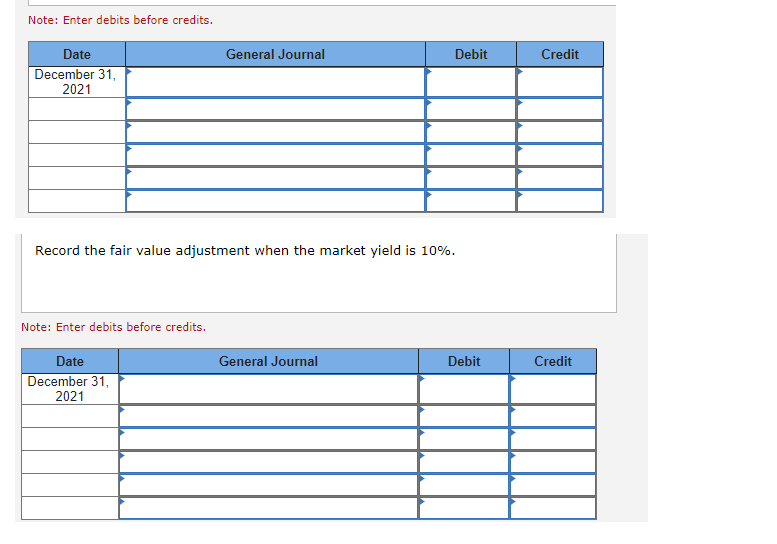Click first-row Debit cell in fair value table
777x544 pixels.
[464, 389]
